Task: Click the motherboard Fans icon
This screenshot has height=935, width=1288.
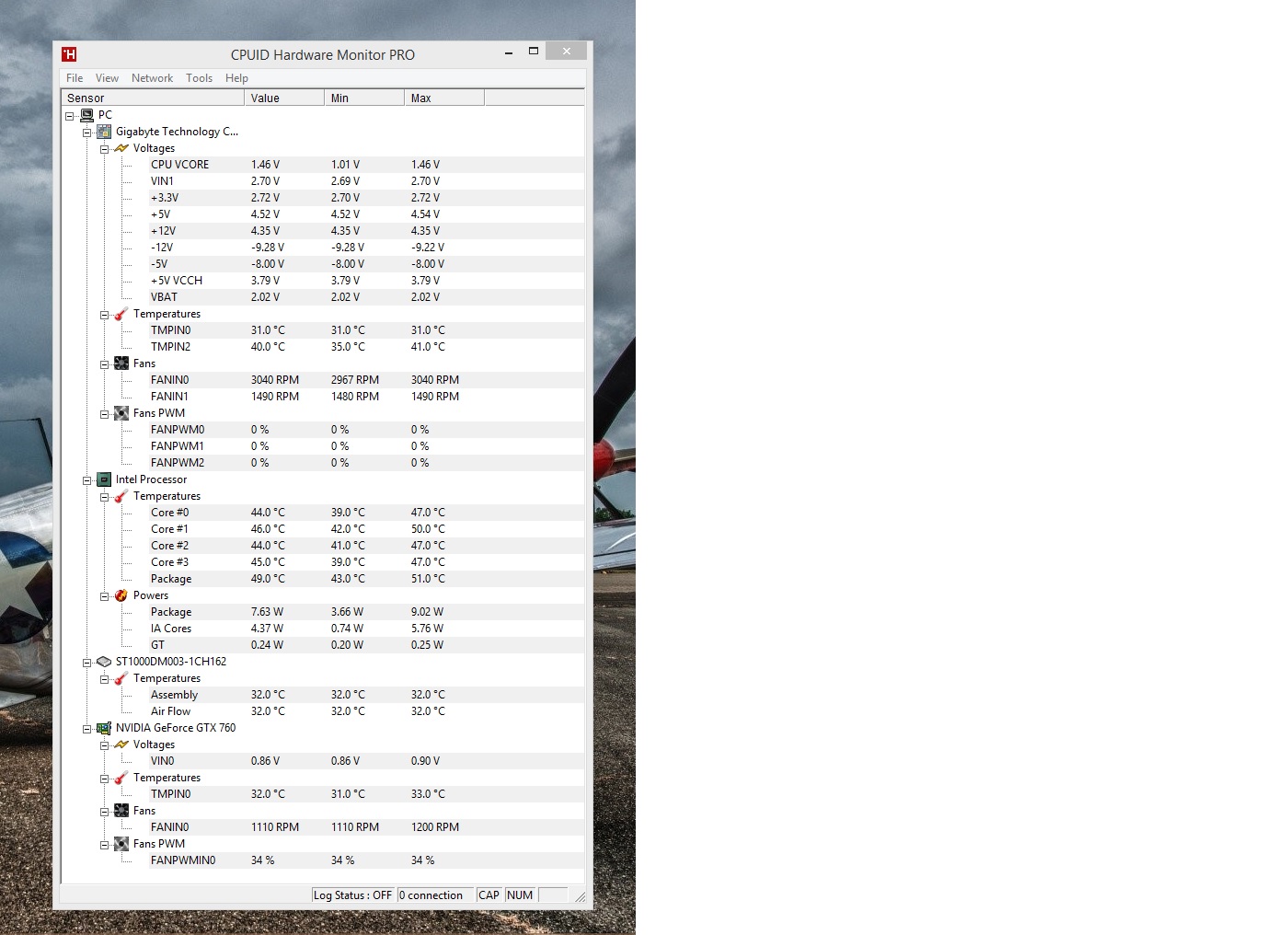Action: [121, 364]
